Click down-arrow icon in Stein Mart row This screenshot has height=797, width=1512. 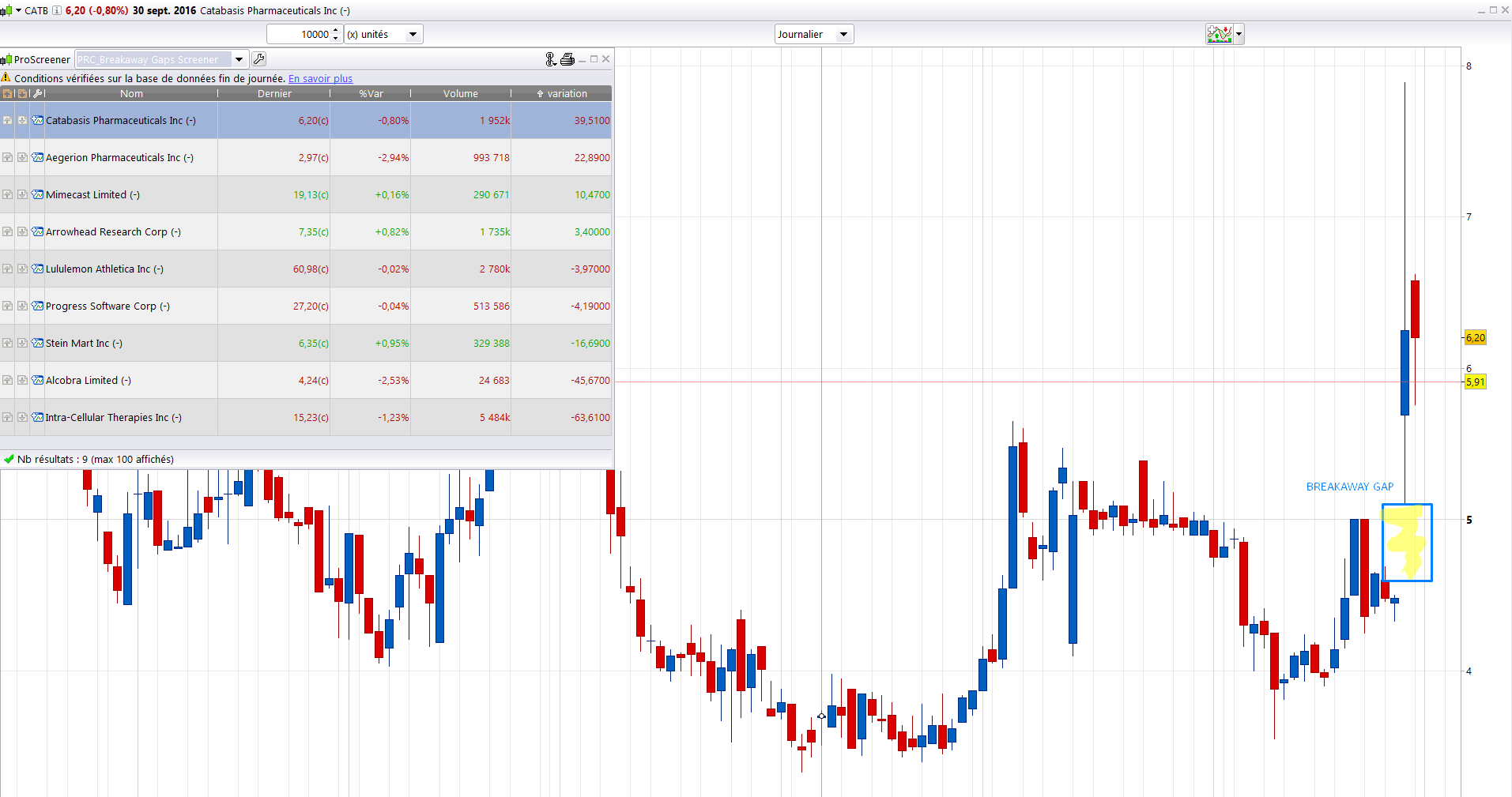pos(22,343)
